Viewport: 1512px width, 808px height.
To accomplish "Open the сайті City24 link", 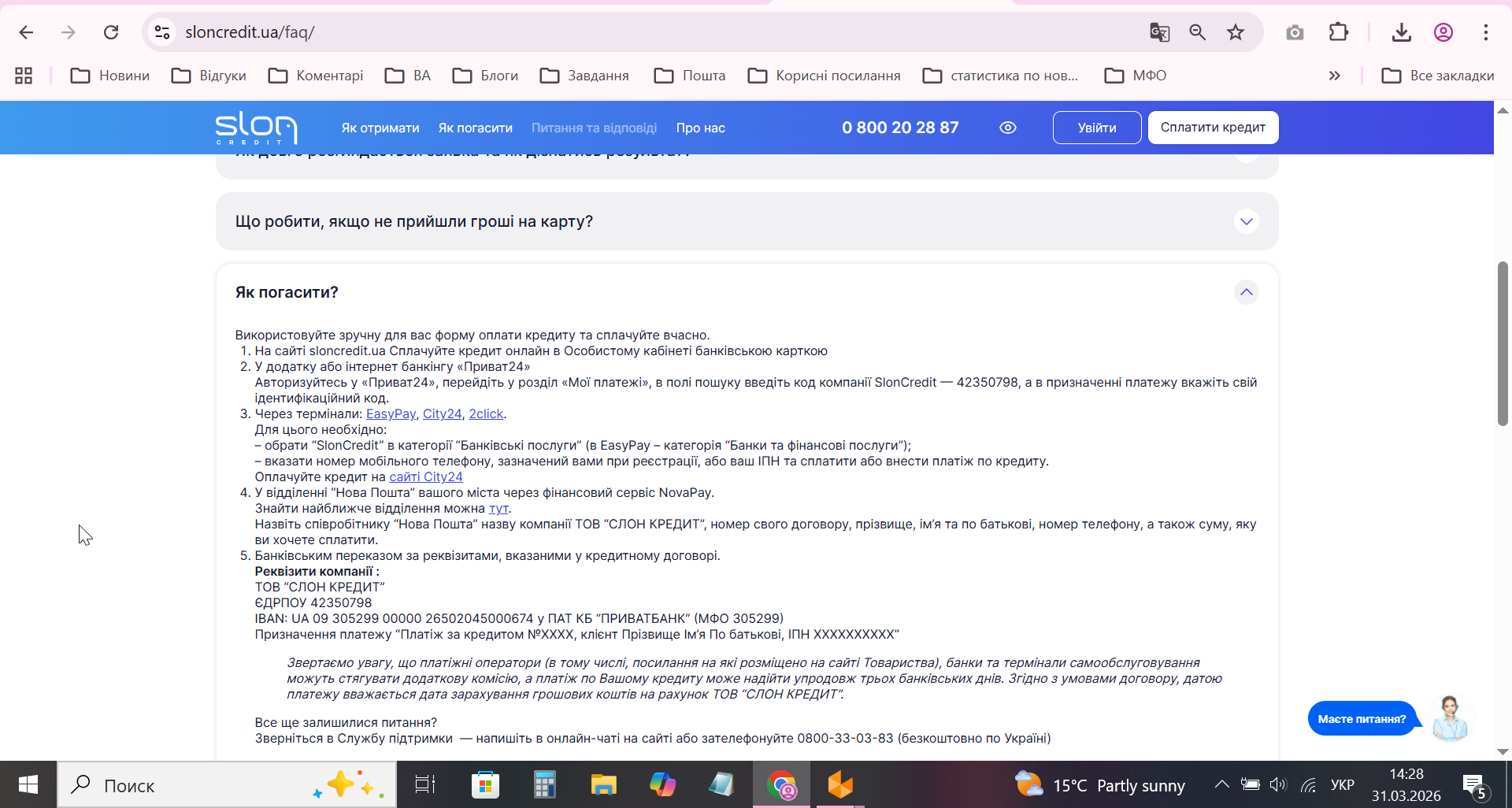I will (426, 477).
